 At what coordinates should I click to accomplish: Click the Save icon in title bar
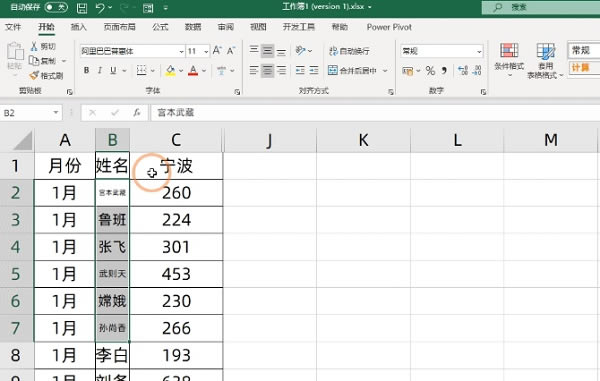(82, 8)
